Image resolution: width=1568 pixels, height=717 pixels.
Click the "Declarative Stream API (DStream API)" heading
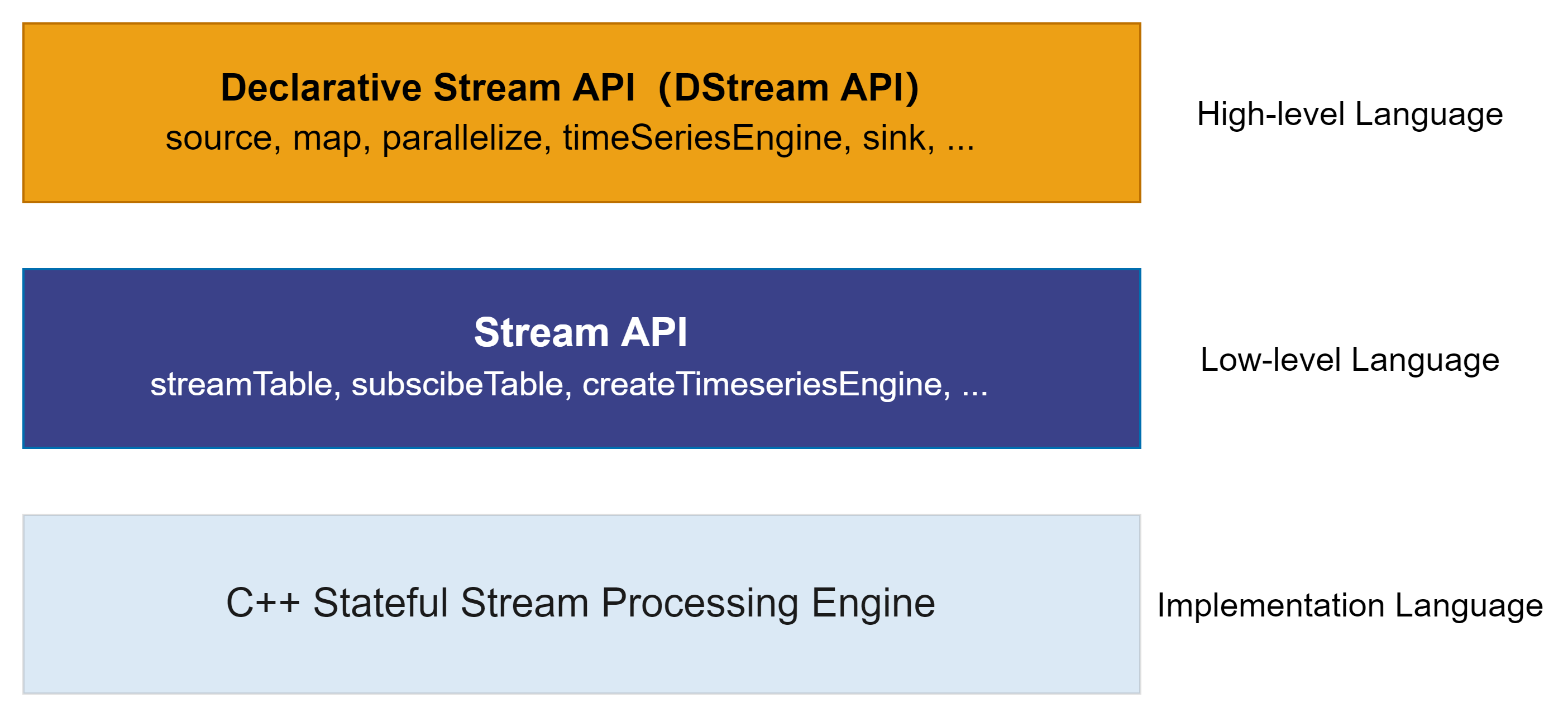(569, 88)
